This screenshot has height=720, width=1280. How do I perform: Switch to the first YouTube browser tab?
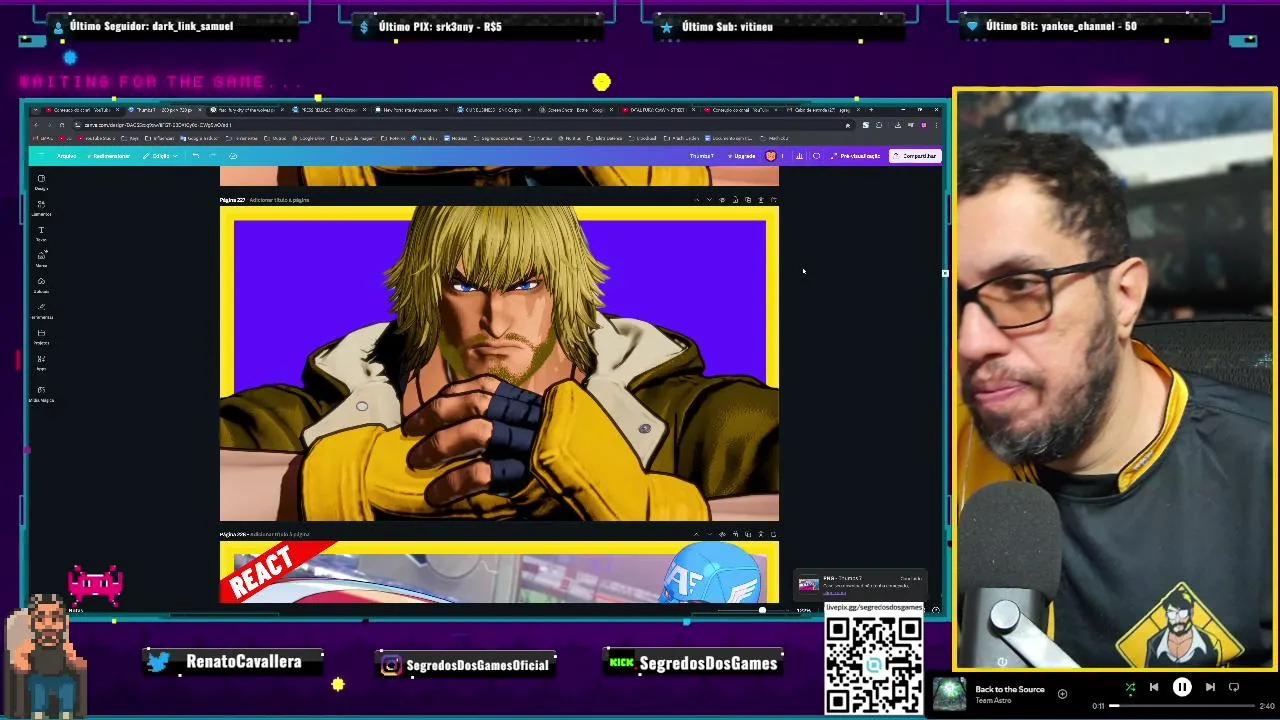coord(77,110)
